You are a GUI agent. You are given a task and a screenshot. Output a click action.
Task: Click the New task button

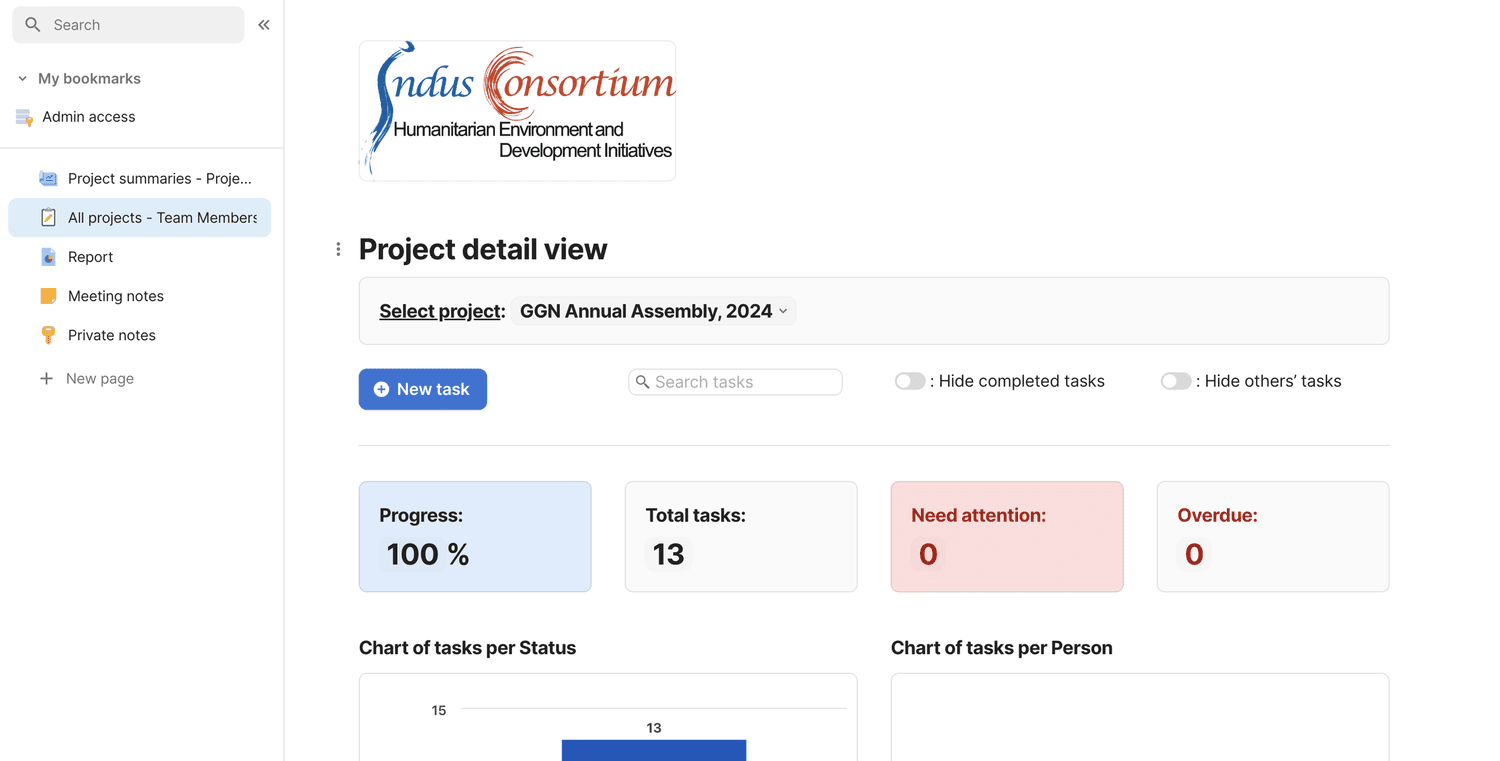[x=423, y=389]
